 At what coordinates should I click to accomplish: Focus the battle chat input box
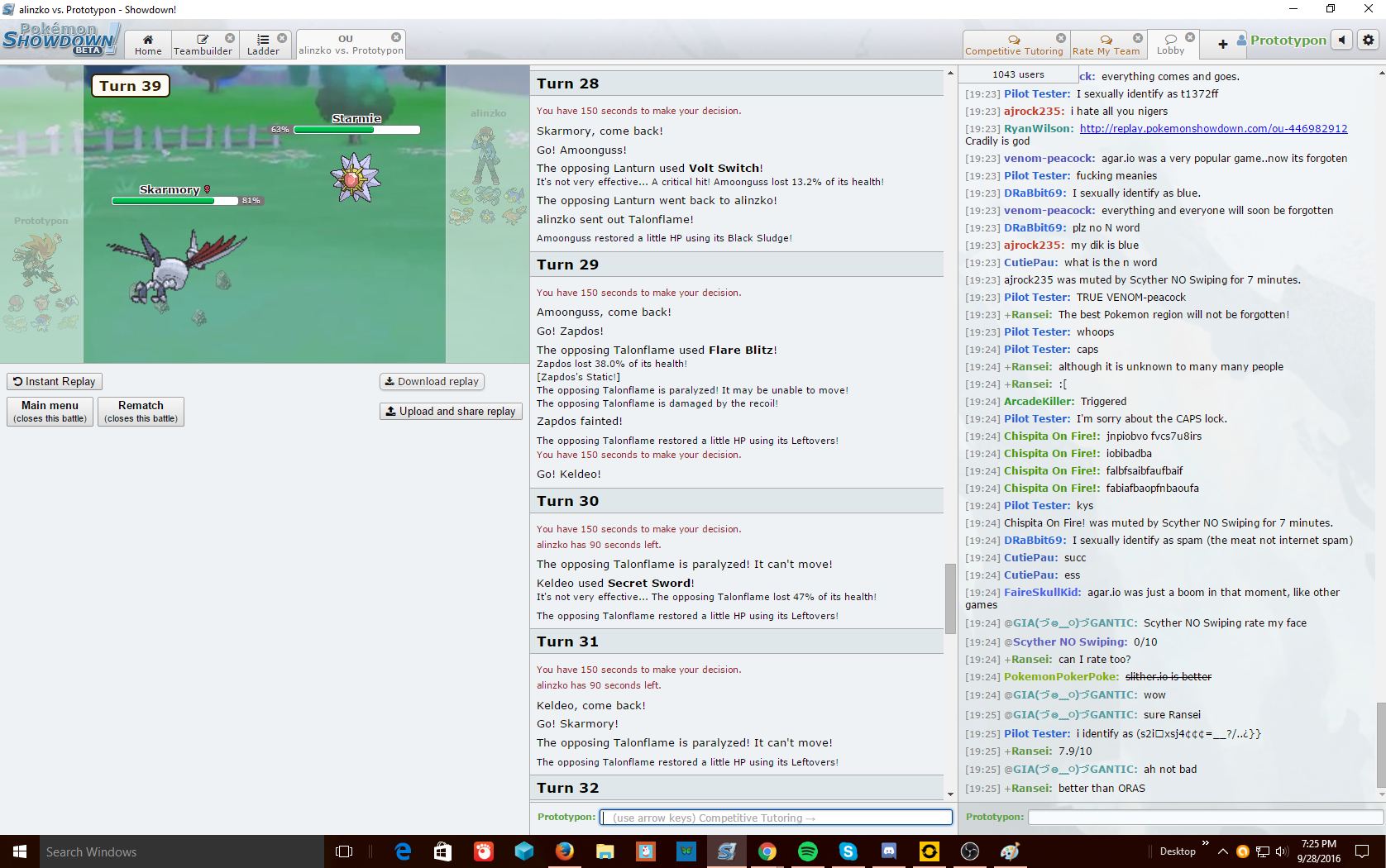click(776, 818)
